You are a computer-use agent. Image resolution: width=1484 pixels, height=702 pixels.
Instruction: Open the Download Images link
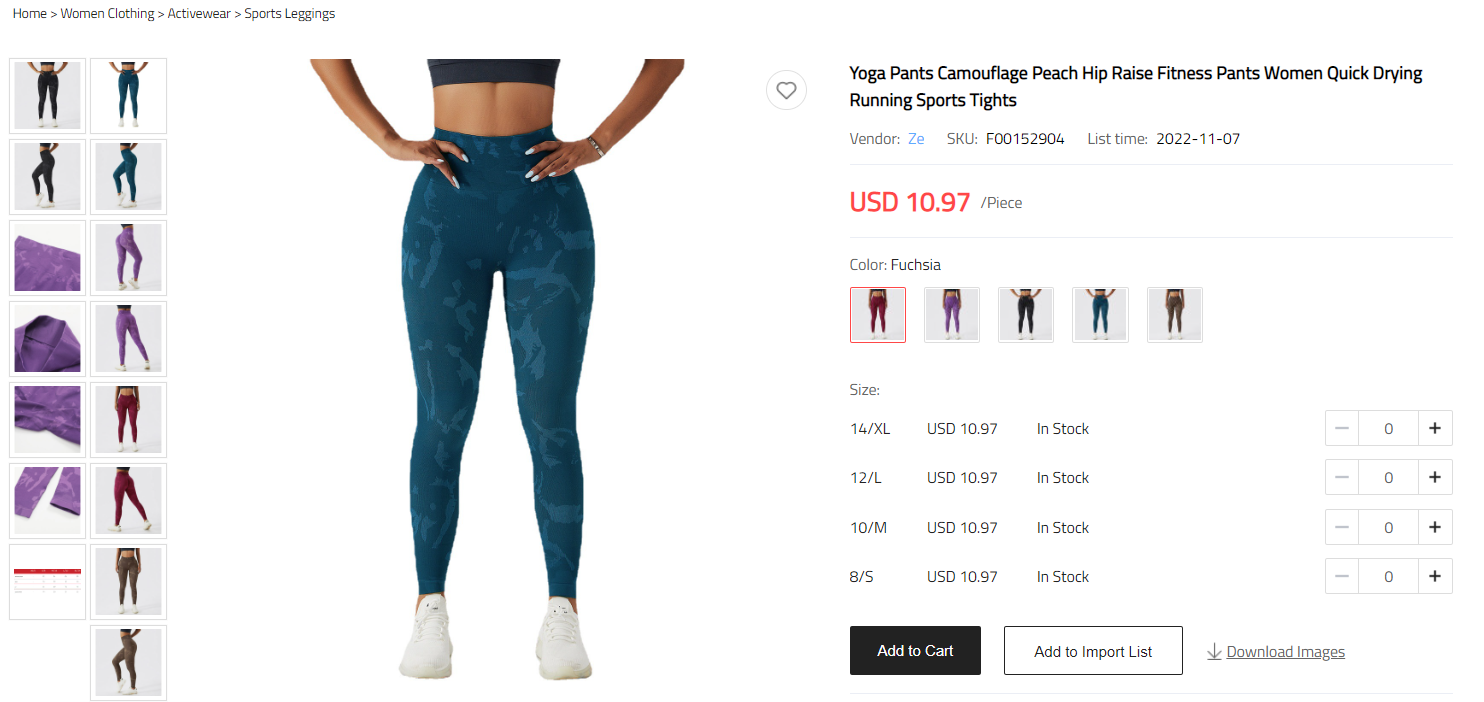(x=1285, y=652)
